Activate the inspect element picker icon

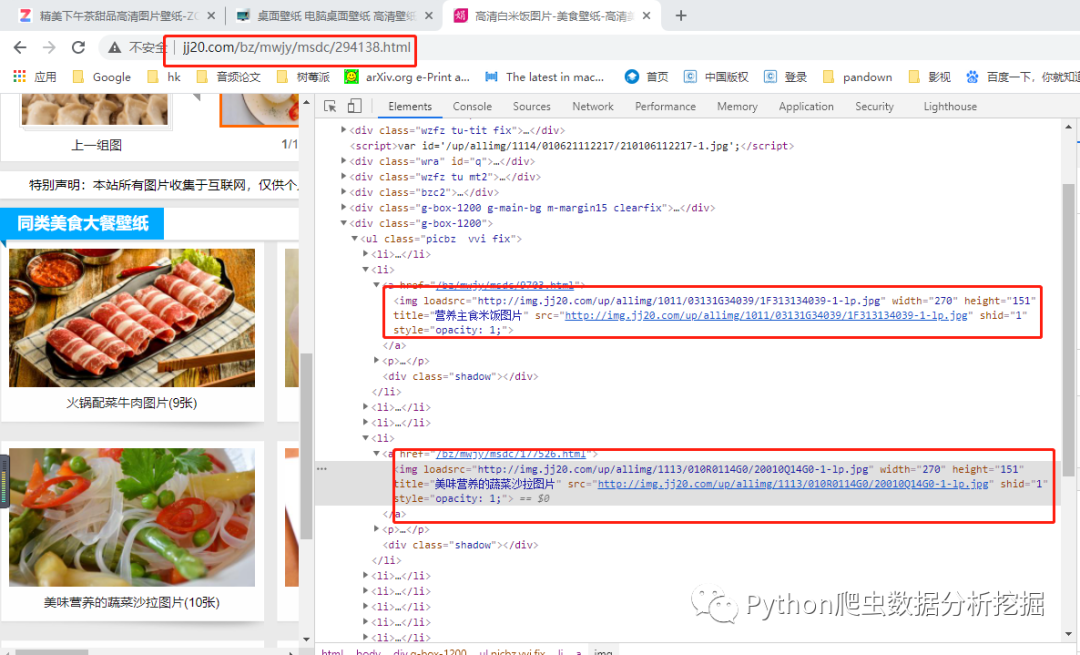(x=330, y=106)
